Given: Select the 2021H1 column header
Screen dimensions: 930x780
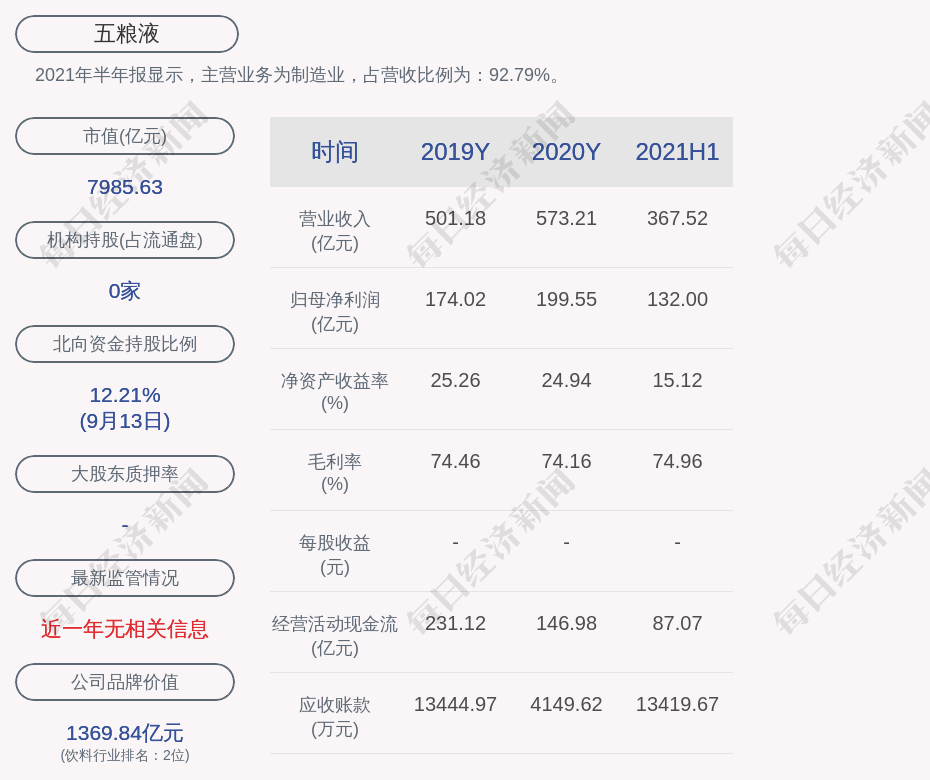Looking at the screenshot, I should tap(677, 151).
